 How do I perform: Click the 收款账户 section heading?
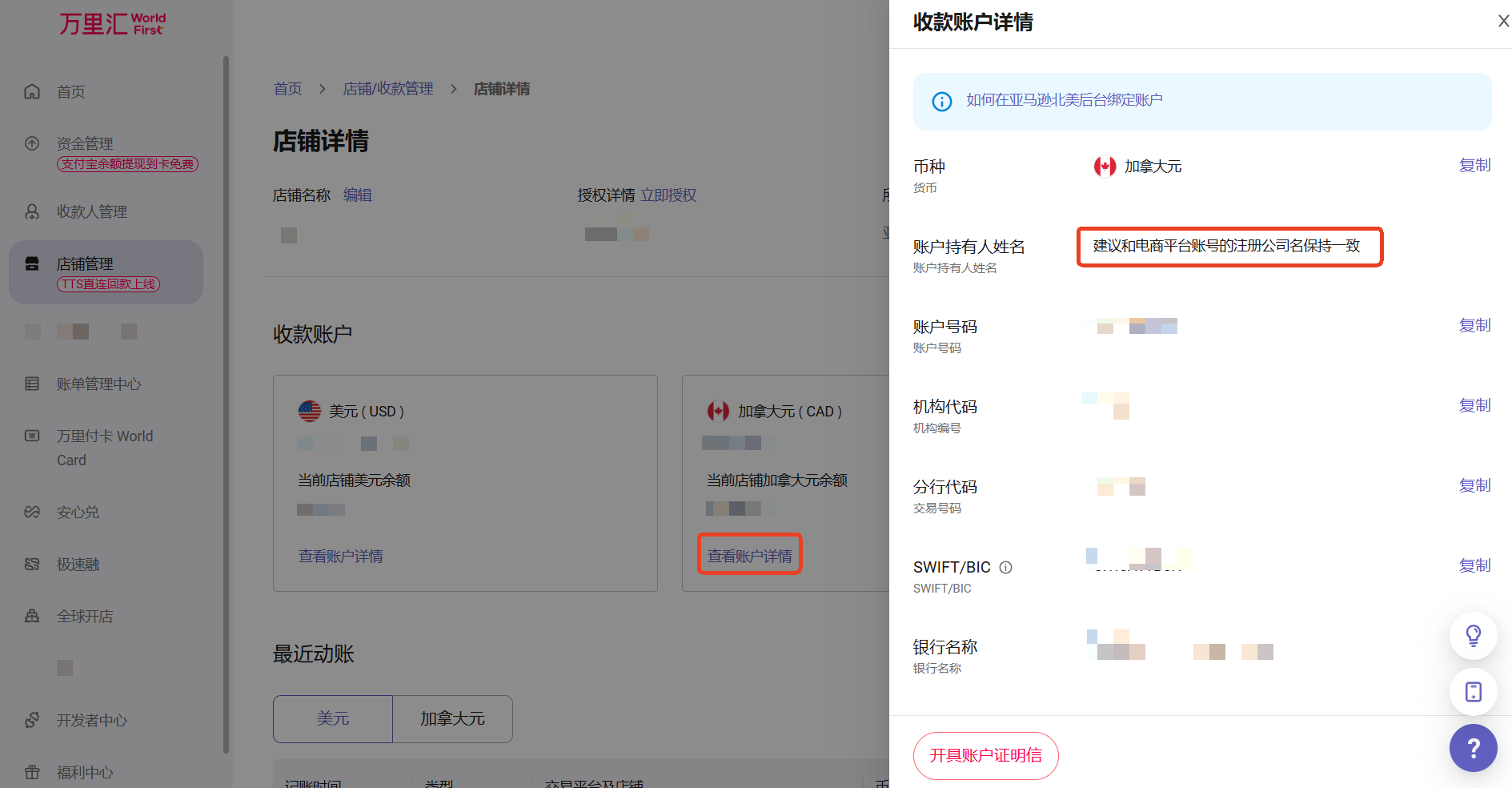point(313,334)
